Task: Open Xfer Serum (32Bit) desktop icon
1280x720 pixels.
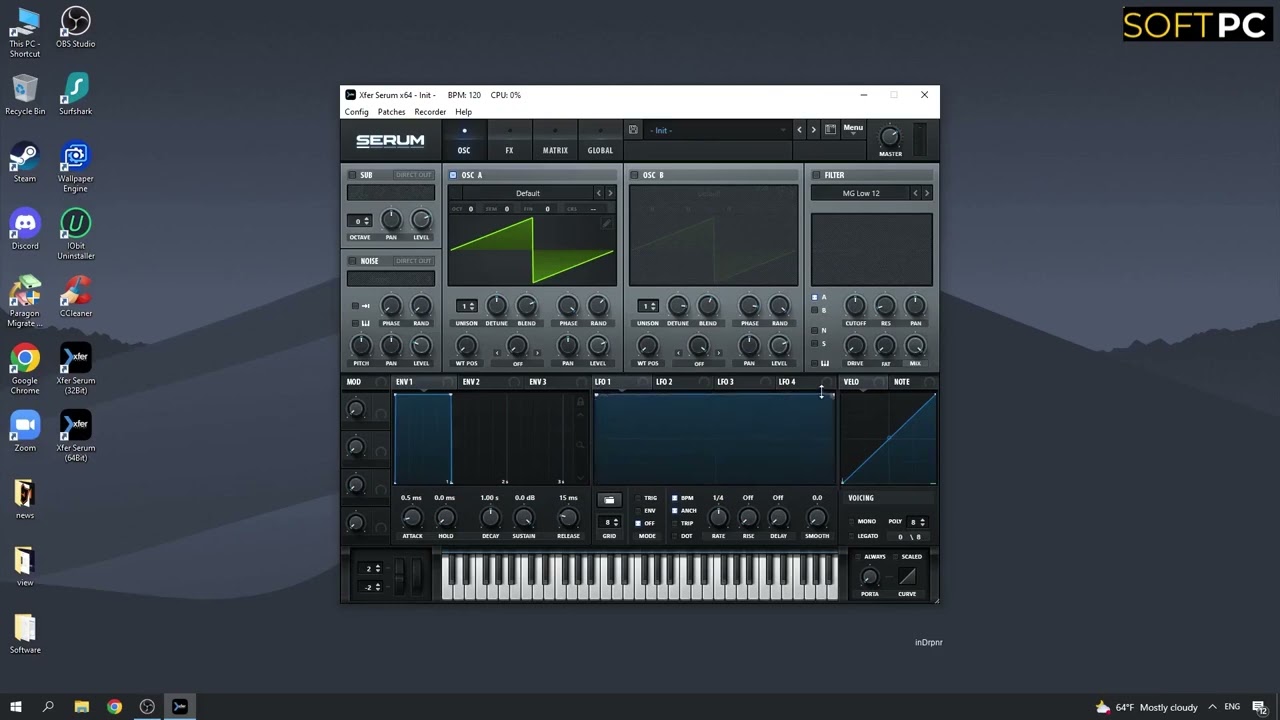Action: click(x=75, y=368)
